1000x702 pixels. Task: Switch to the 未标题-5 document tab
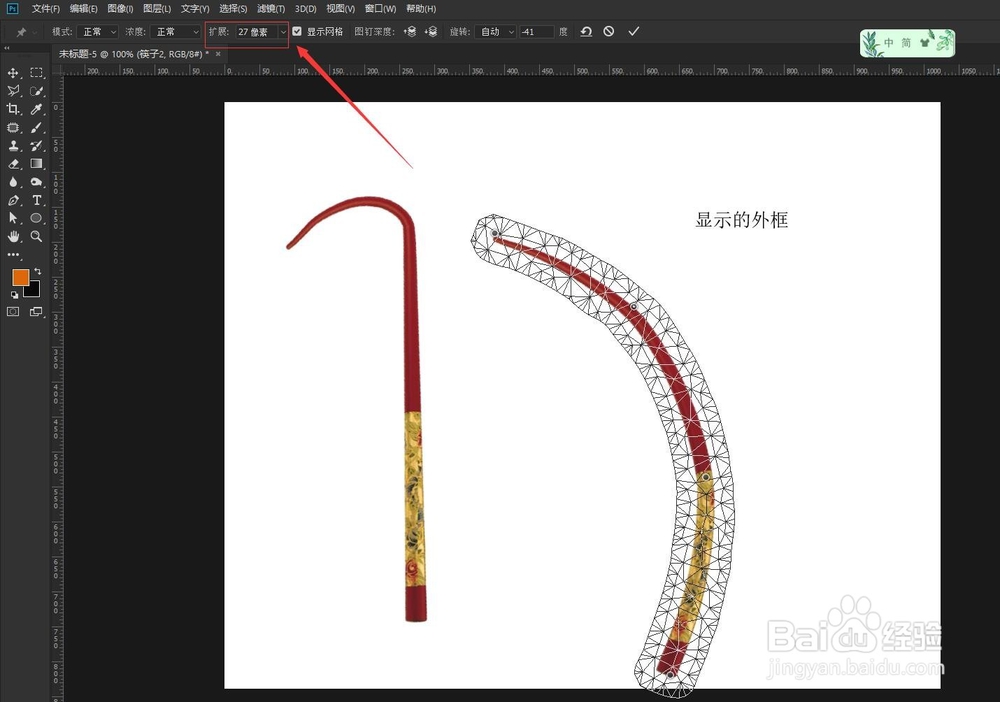pyautogui.click(x=134, y=54)
